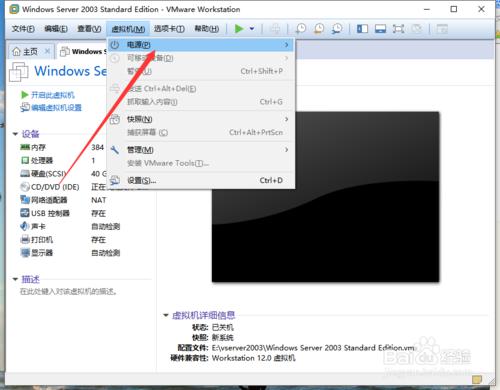Click the message icon in status bar corner
500x390 pixels.
(x=477, y=379)
